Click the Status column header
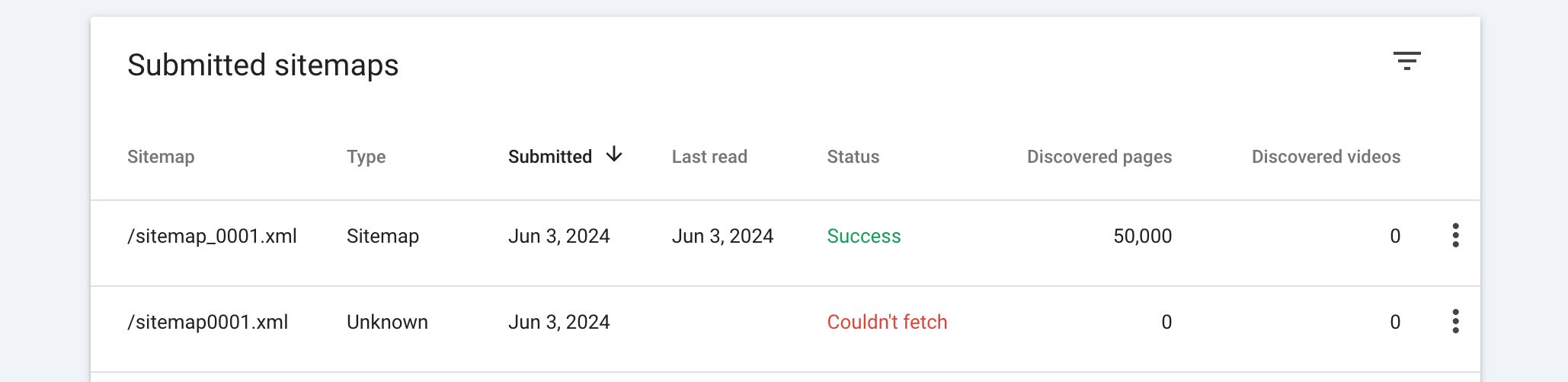1568x382 pixels. pos(853,157)
